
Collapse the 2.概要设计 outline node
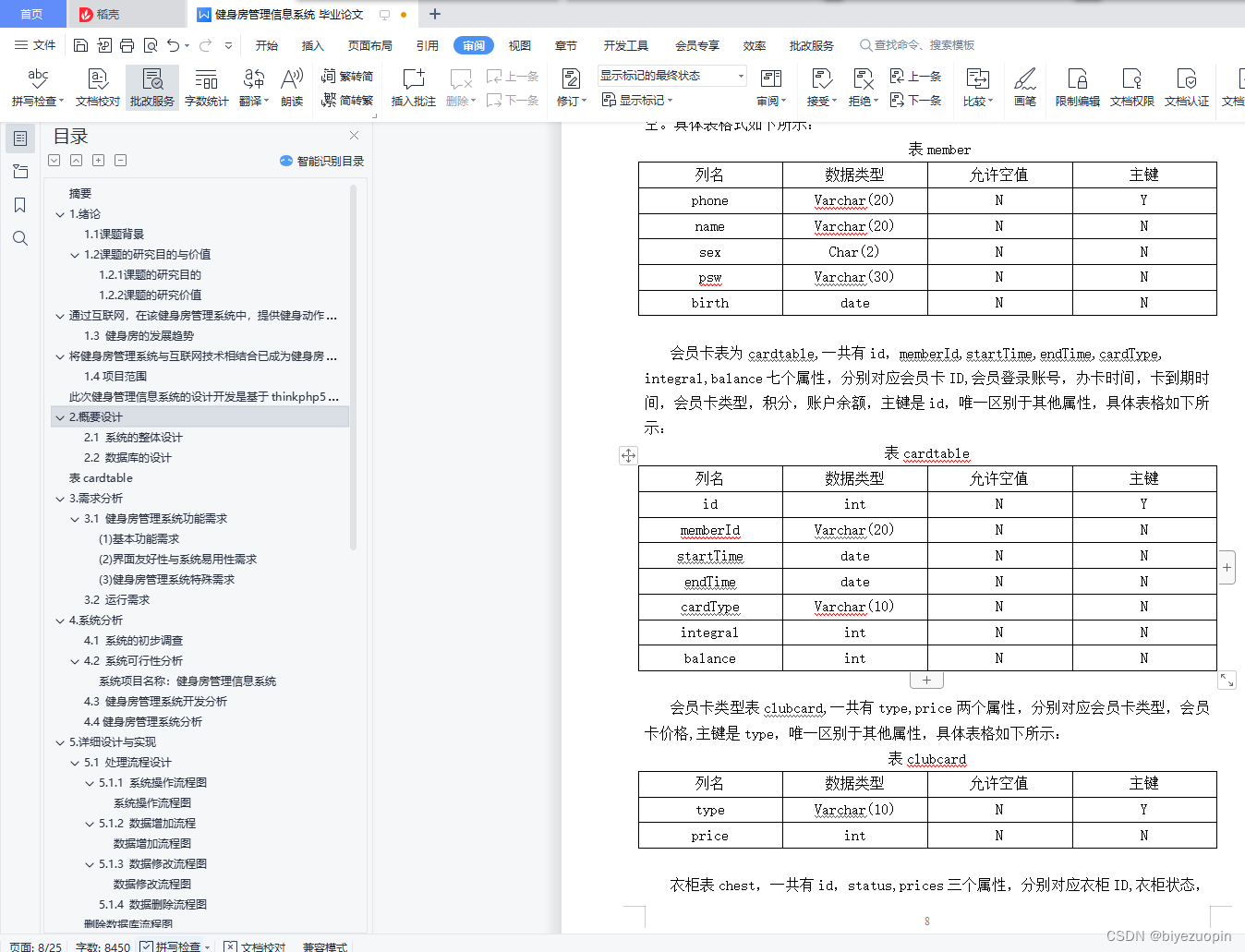[60, 417]
